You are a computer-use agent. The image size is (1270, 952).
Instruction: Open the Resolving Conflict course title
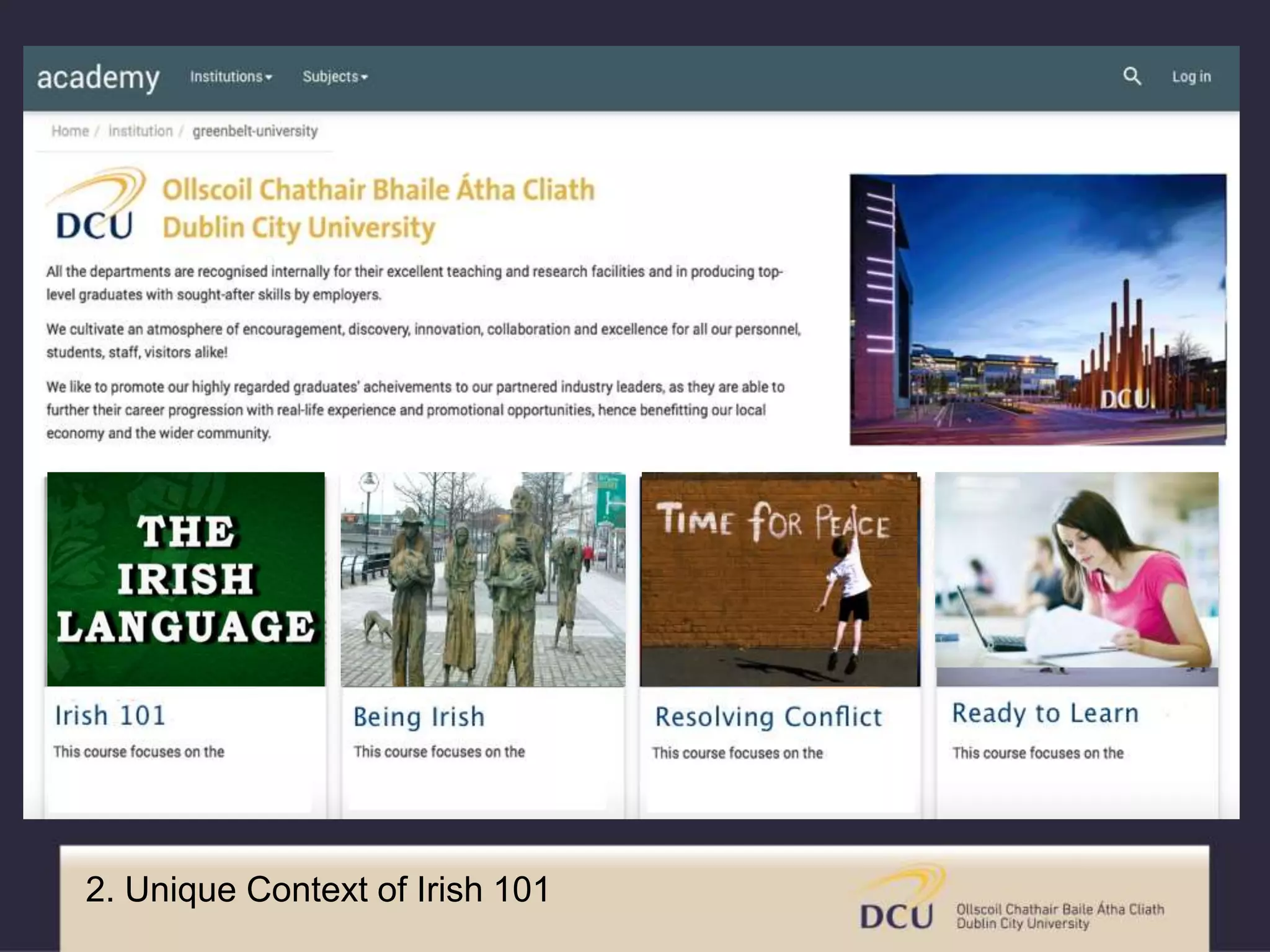(768, 717)
